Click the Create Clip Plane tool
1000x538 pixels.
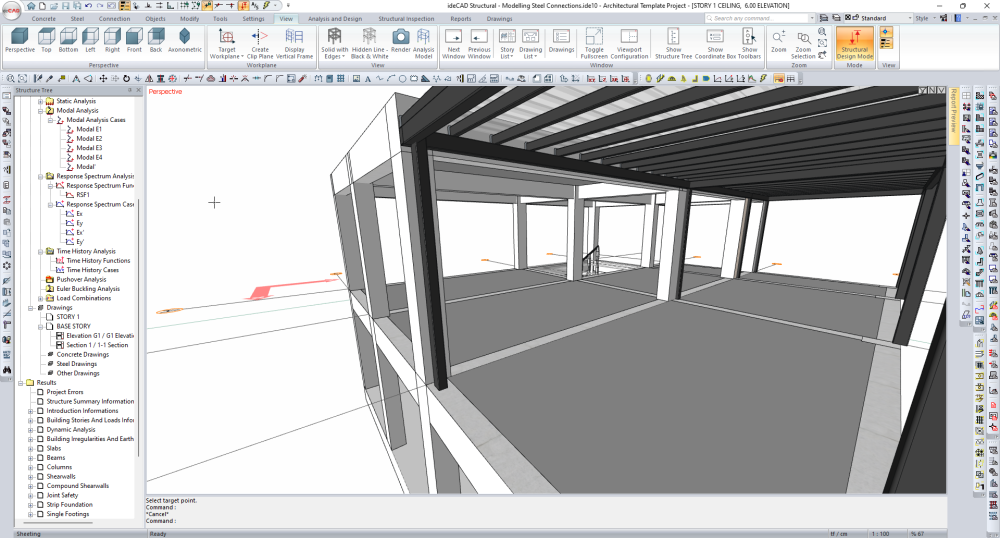tap(259, 40)
